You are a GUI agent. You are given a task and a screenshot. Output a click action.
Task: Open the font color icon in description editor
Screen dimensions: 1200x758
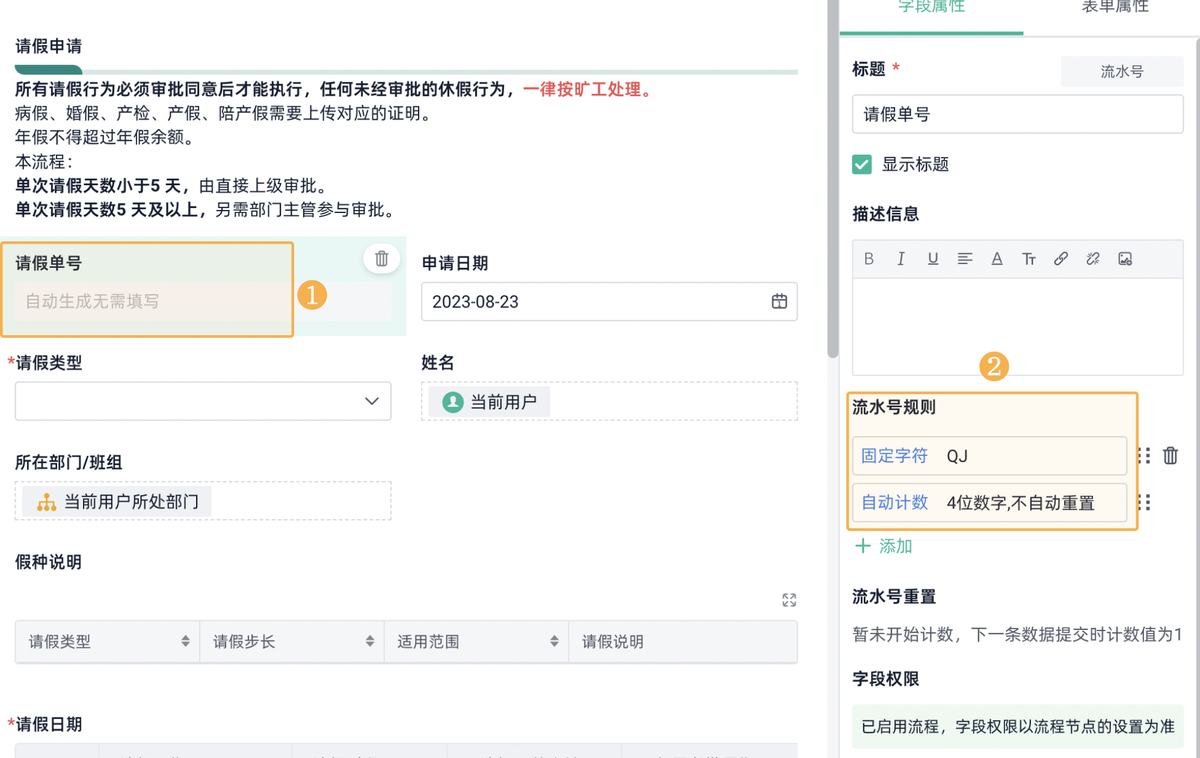[x=997, y=258]
